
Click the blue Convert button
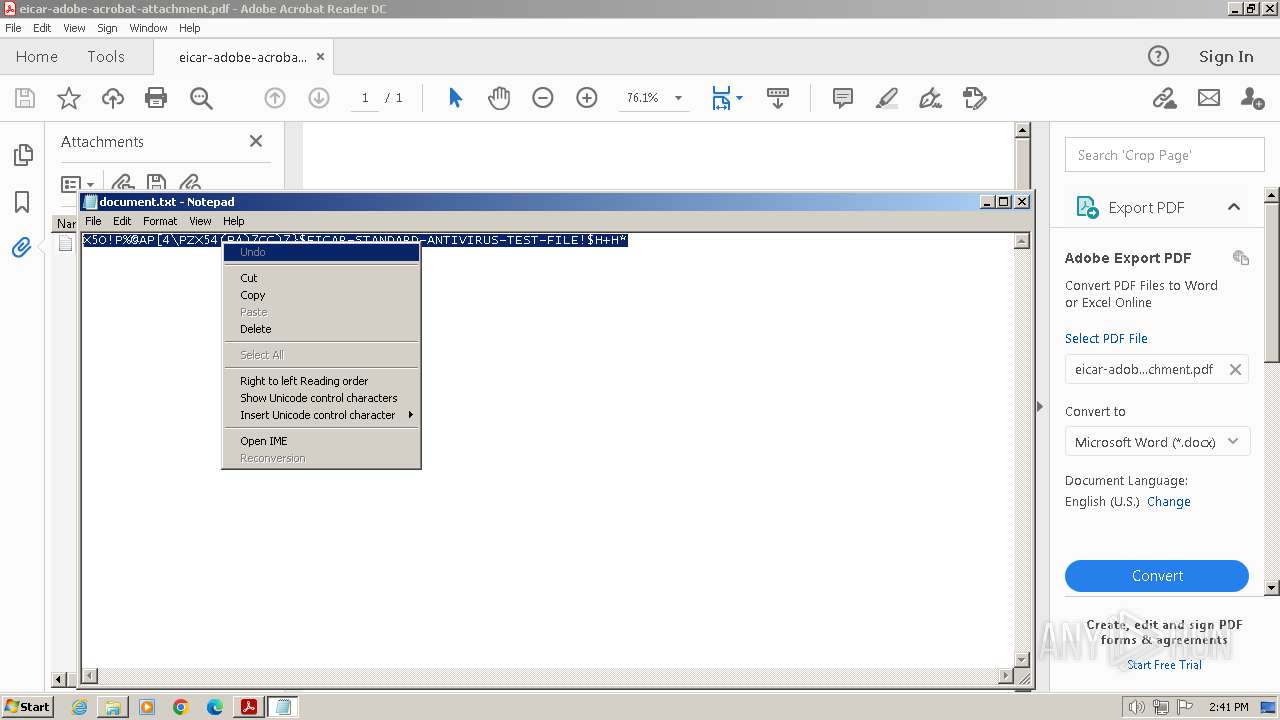[1157, 576]
